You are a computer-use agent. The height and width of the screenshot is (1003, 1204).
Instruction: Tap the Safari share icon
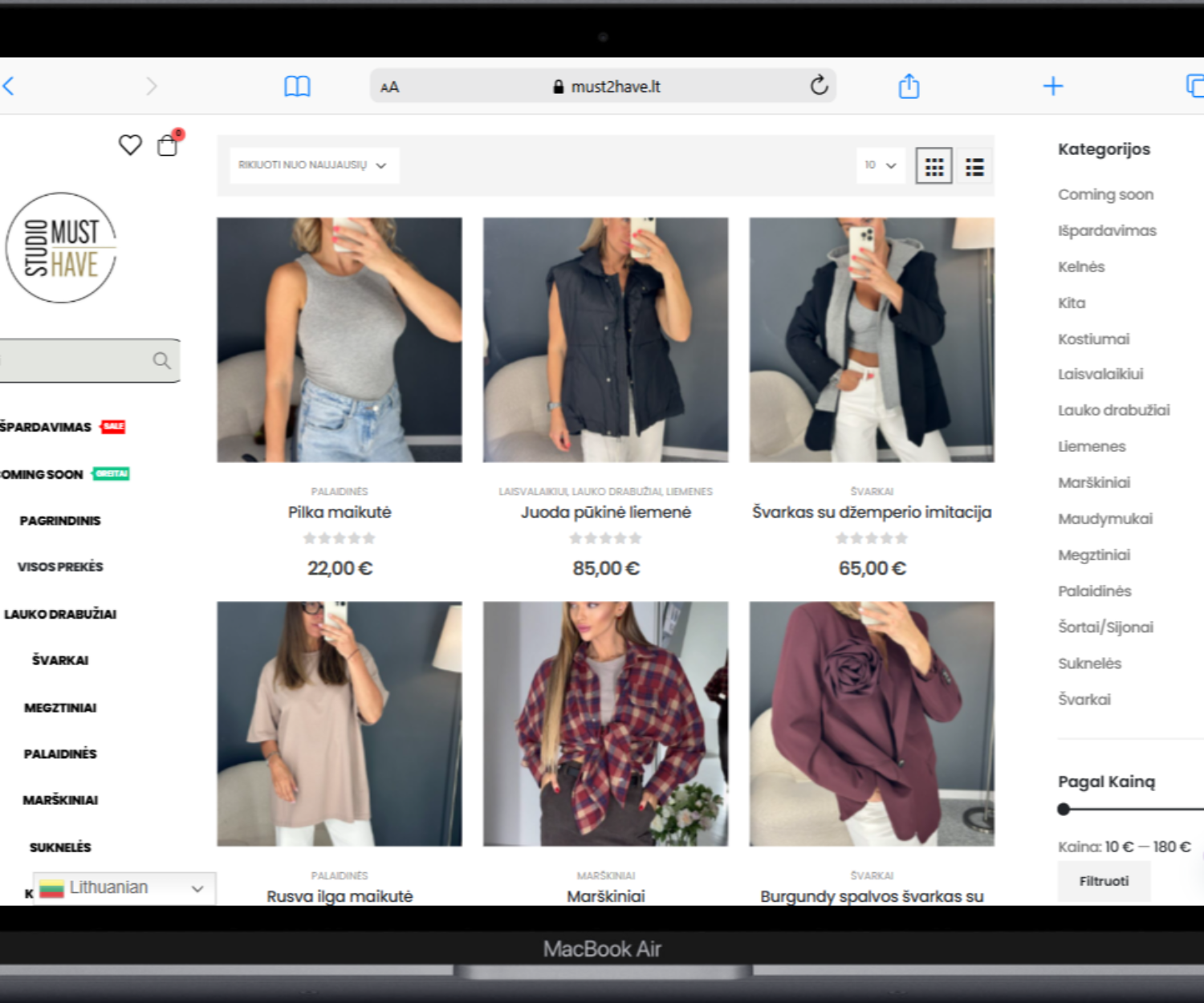[909, 86]
